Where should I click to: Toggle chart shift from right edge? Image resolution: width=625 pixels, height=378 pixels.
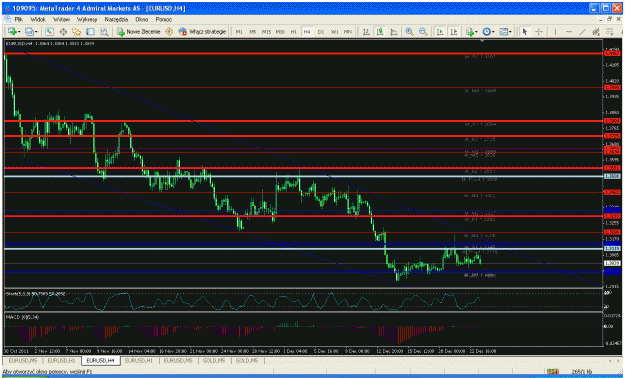[x=454, y=32]
